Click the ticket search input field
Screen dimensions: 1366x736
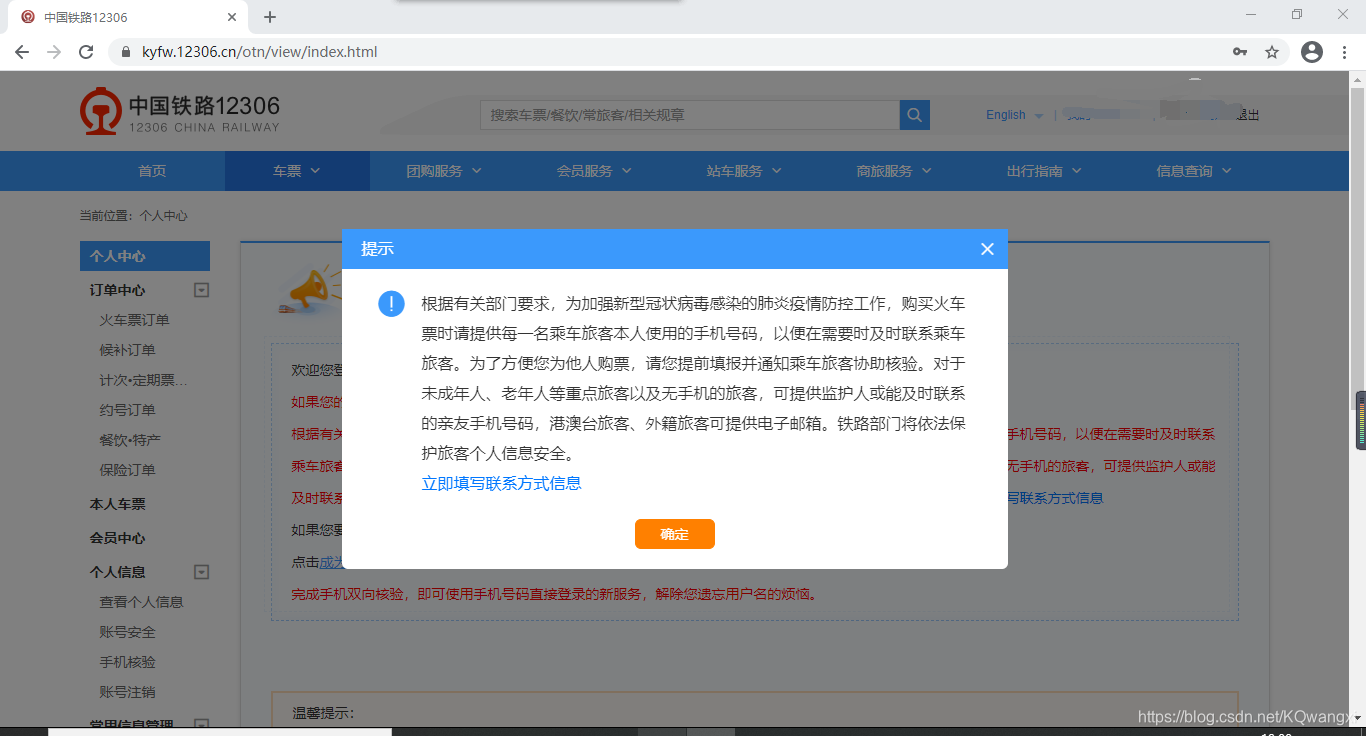[x=690, y=114]
